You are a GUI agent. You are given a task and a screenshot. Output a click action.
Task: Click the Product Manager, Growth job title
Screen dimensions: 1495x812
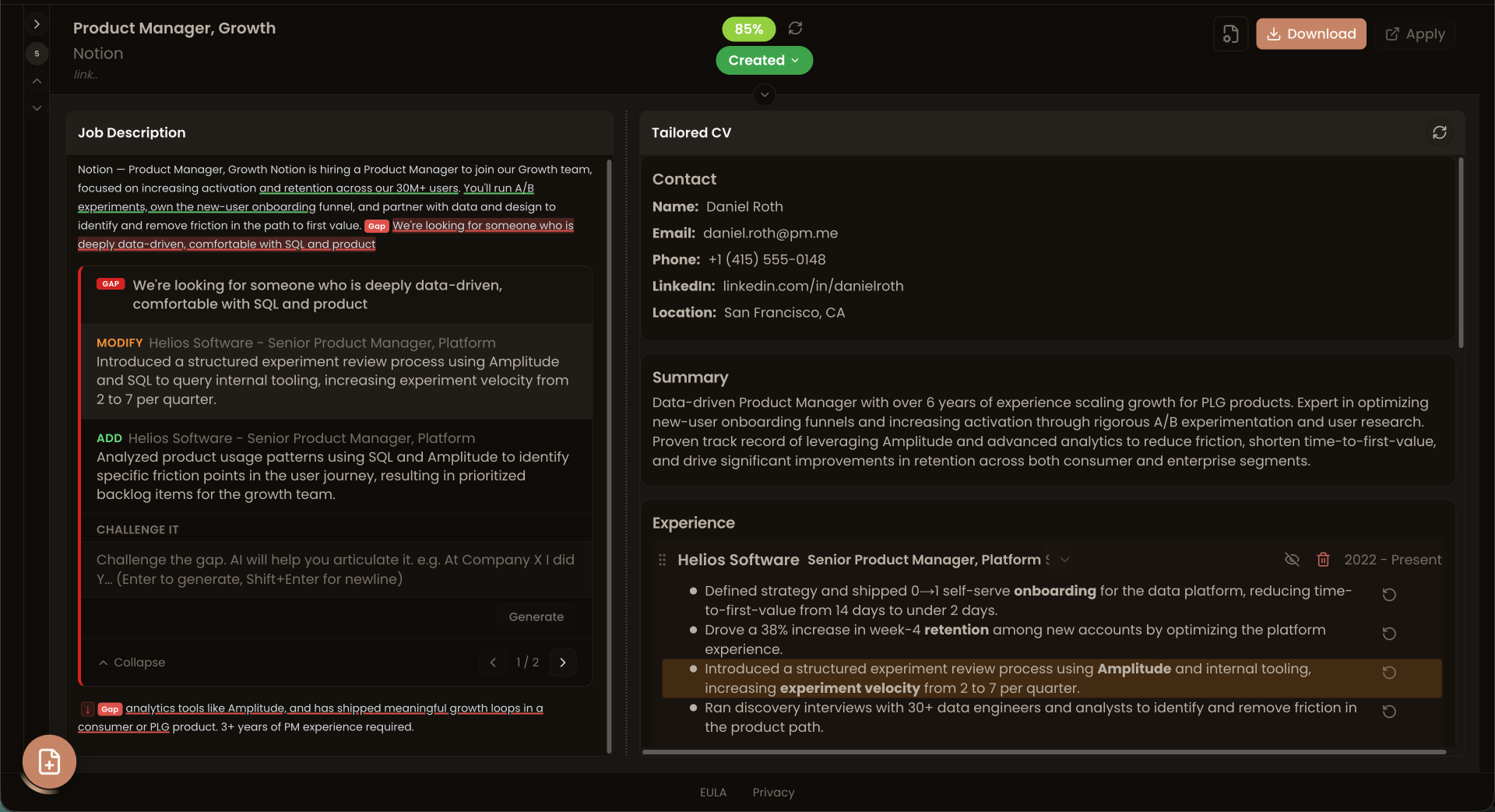coord(174,28)
